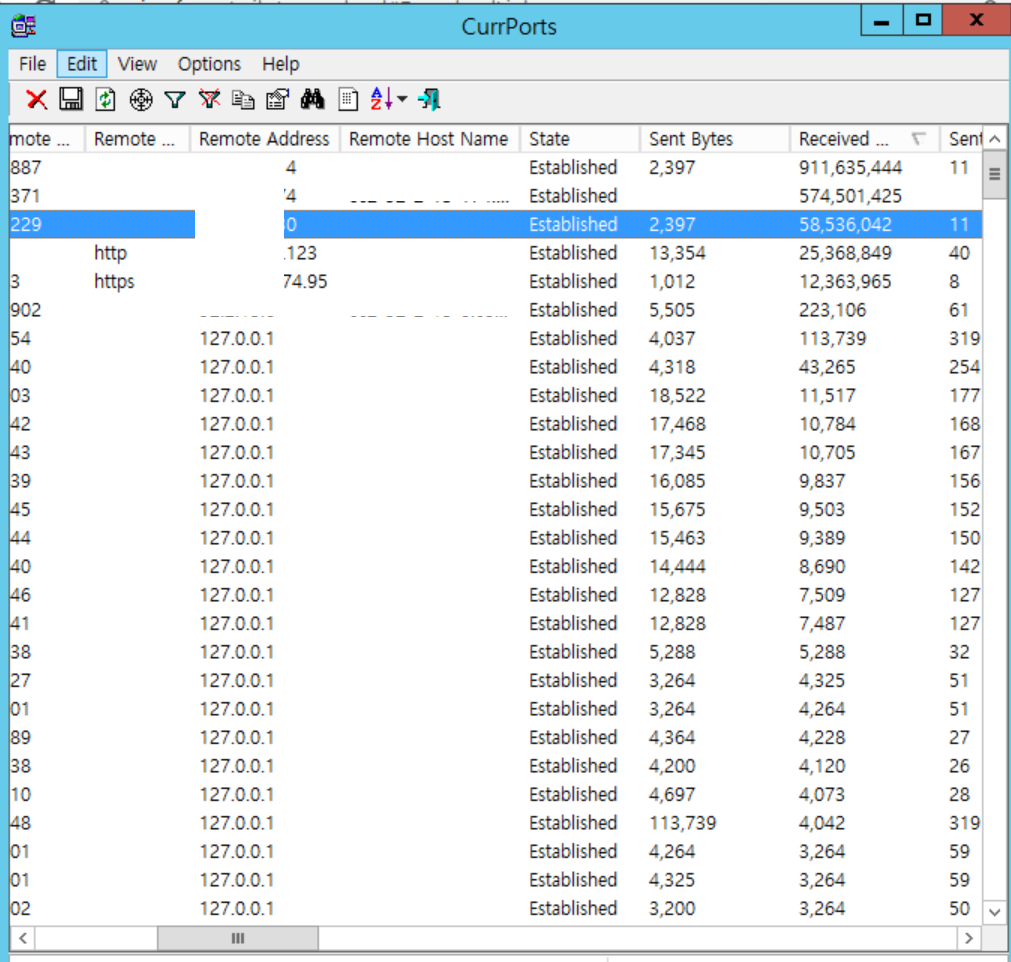Click the horizontal scrollbar thumb
1011x962 pixels.
(x=238, y=938)
